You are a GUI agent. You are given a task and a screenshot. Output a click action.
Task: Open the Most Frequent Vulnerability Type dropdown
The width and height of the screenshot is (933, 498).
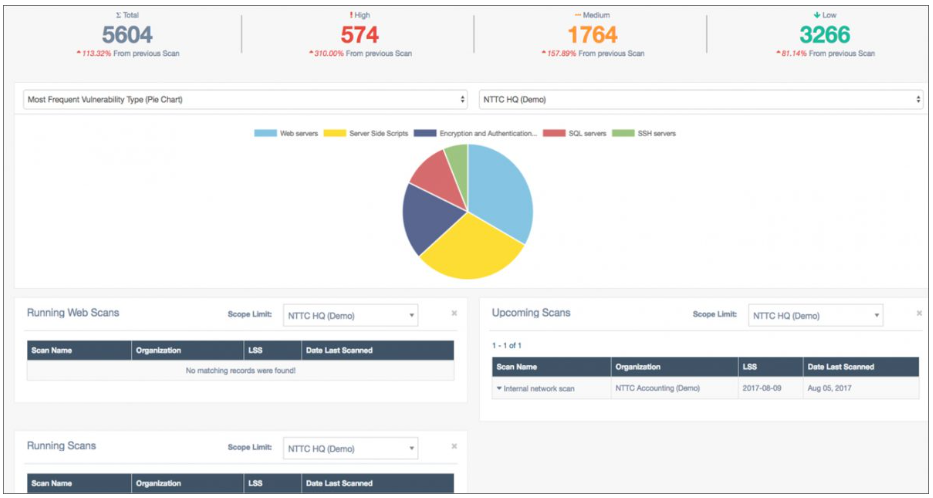click(245, 100)
